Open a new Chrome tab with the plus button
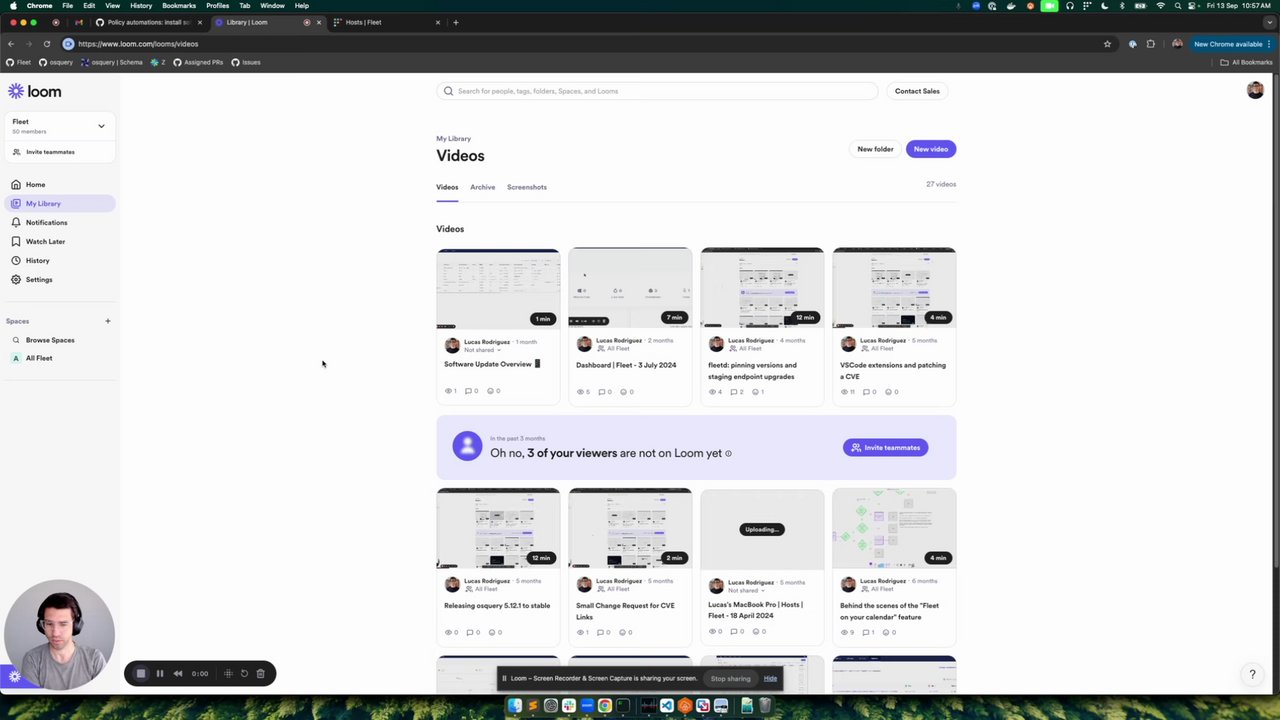Screen dimensions: 1280x720 tap(455, 22)
